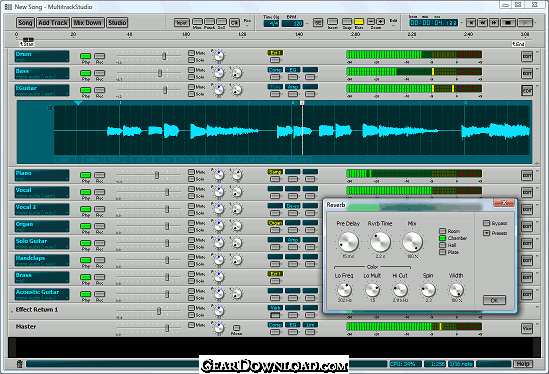This screenshot has width=549, height=374.
Task: Click the zoom out minus button
Action: click(x=371, y=22)
